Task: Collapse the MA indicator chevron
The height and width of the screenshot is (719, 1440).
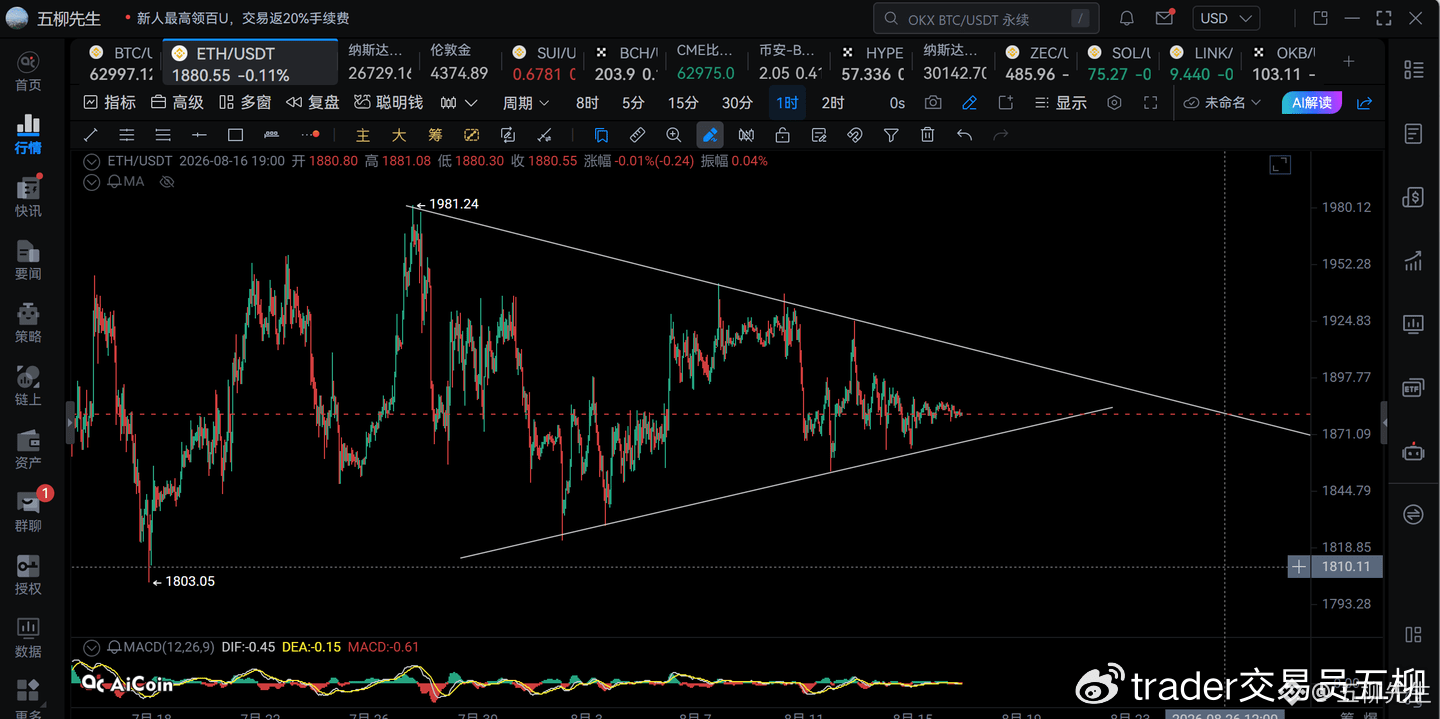Action: pyautogui.click(x=91, y=182)
